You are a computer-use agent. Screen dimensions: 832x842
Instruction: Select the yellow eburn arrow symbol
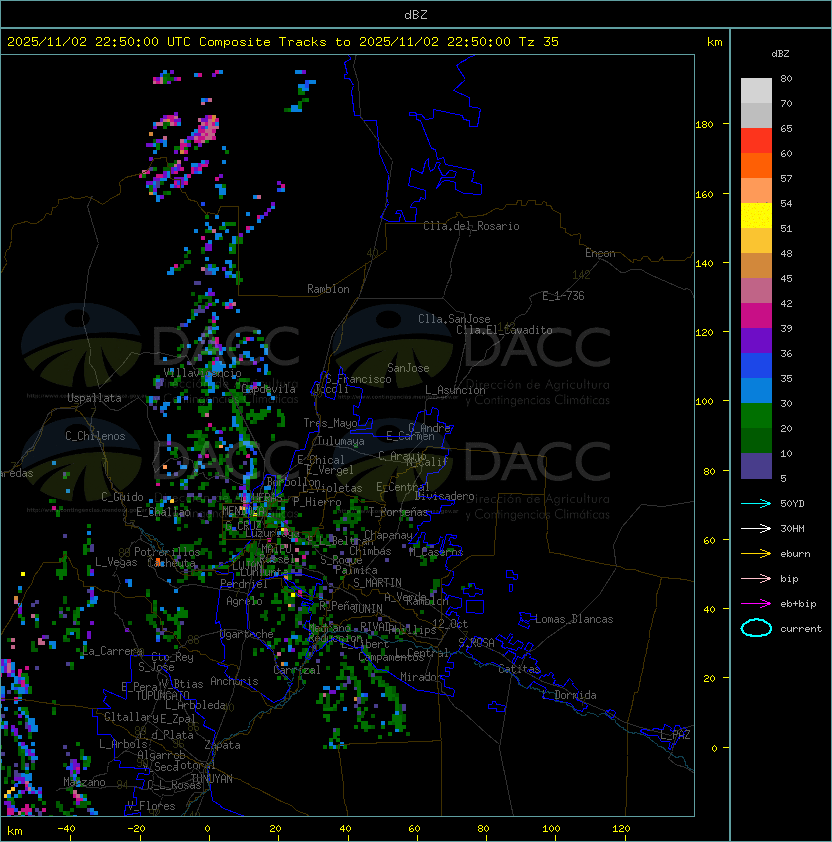coord(756,554)
